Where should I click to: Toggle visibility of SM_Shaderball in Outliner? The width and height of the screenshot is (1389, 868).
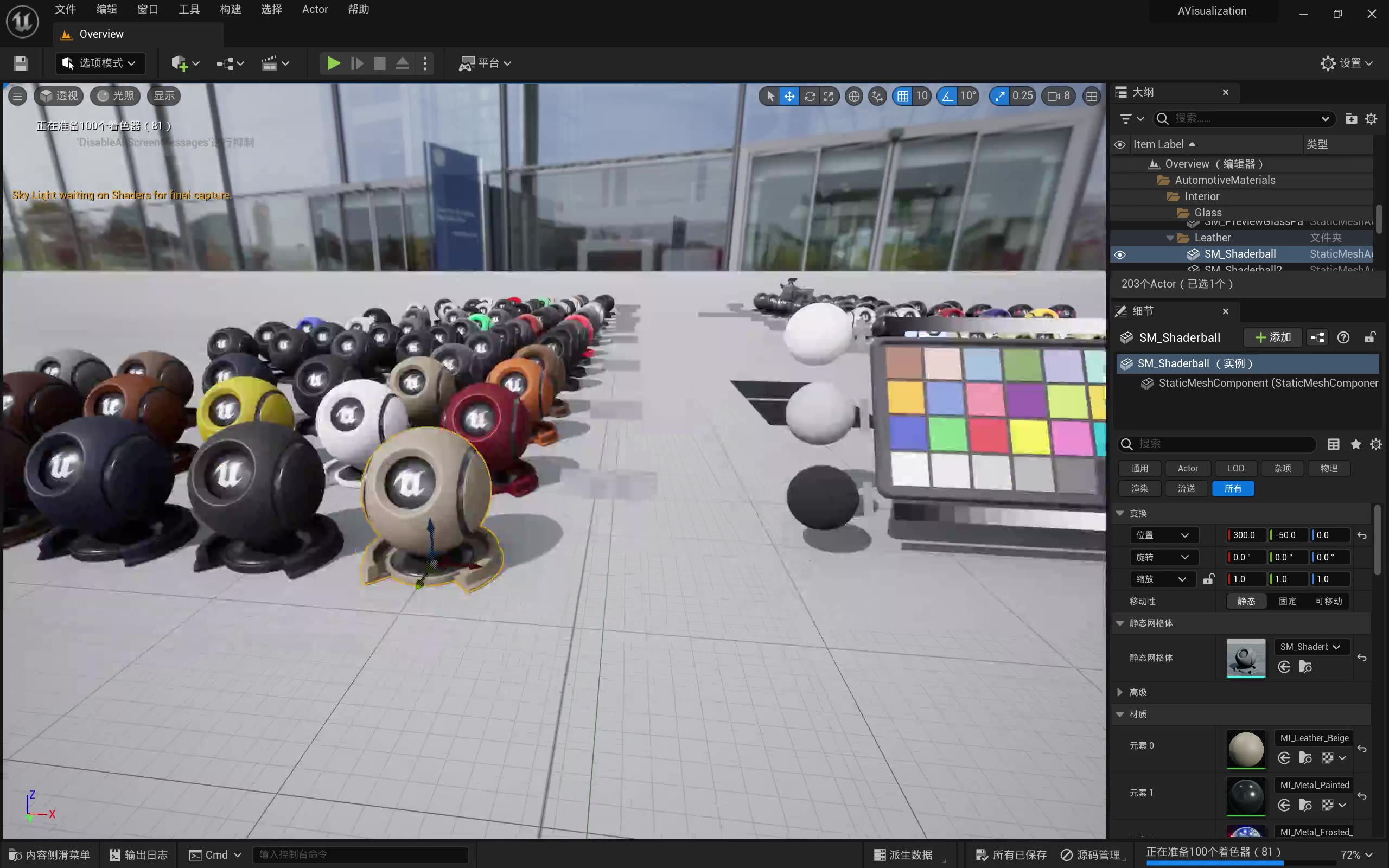pos(1120,254)
